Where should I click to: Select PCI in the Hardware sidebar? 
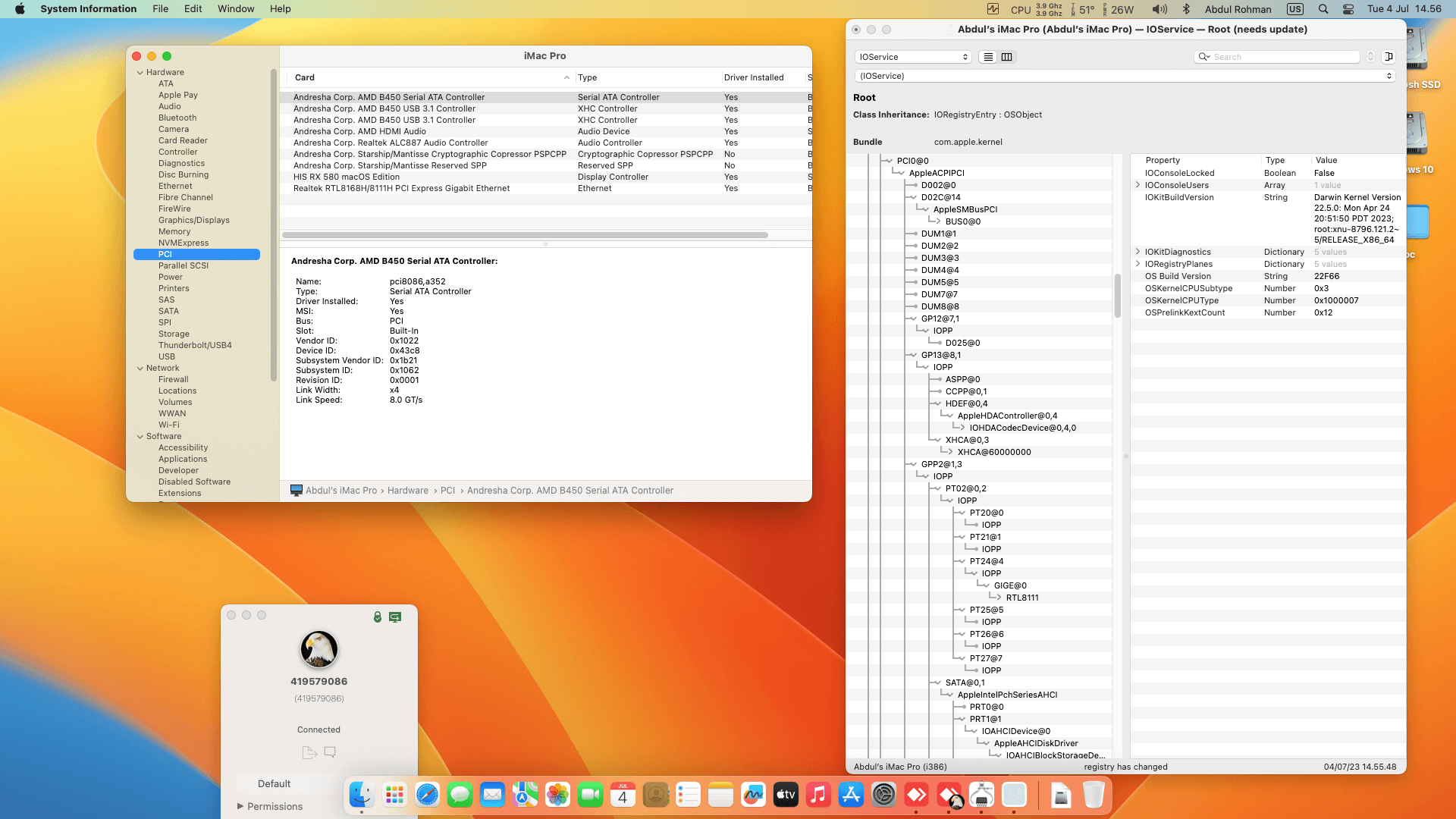coord(165,254)
